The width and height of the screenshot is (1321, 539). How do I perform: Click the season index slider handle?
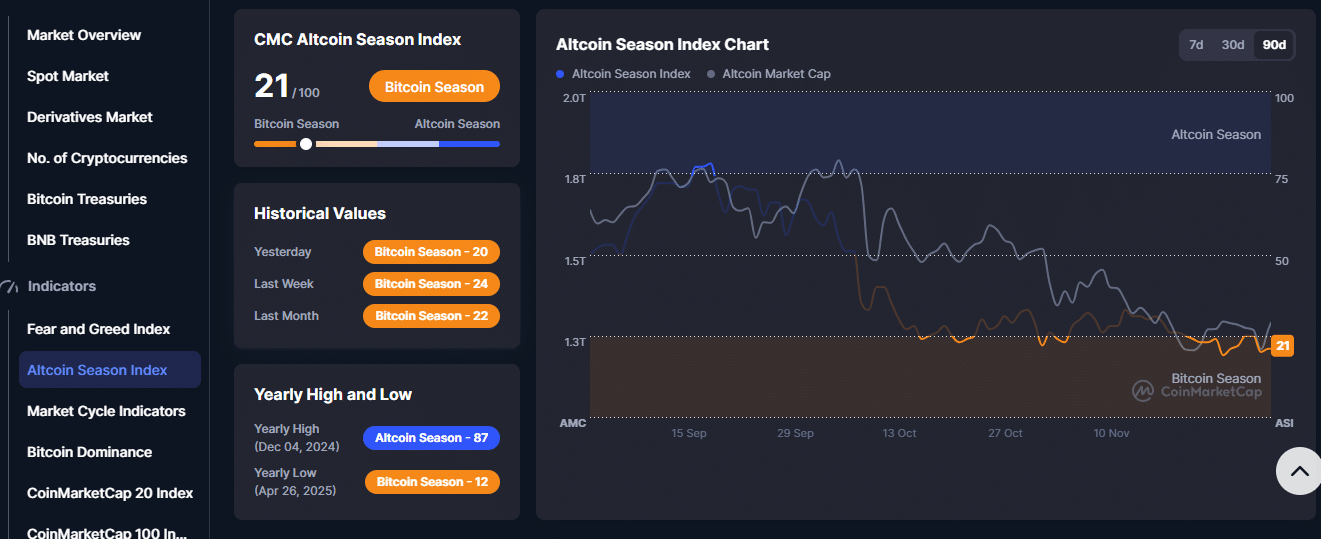[x=306, y=144]
